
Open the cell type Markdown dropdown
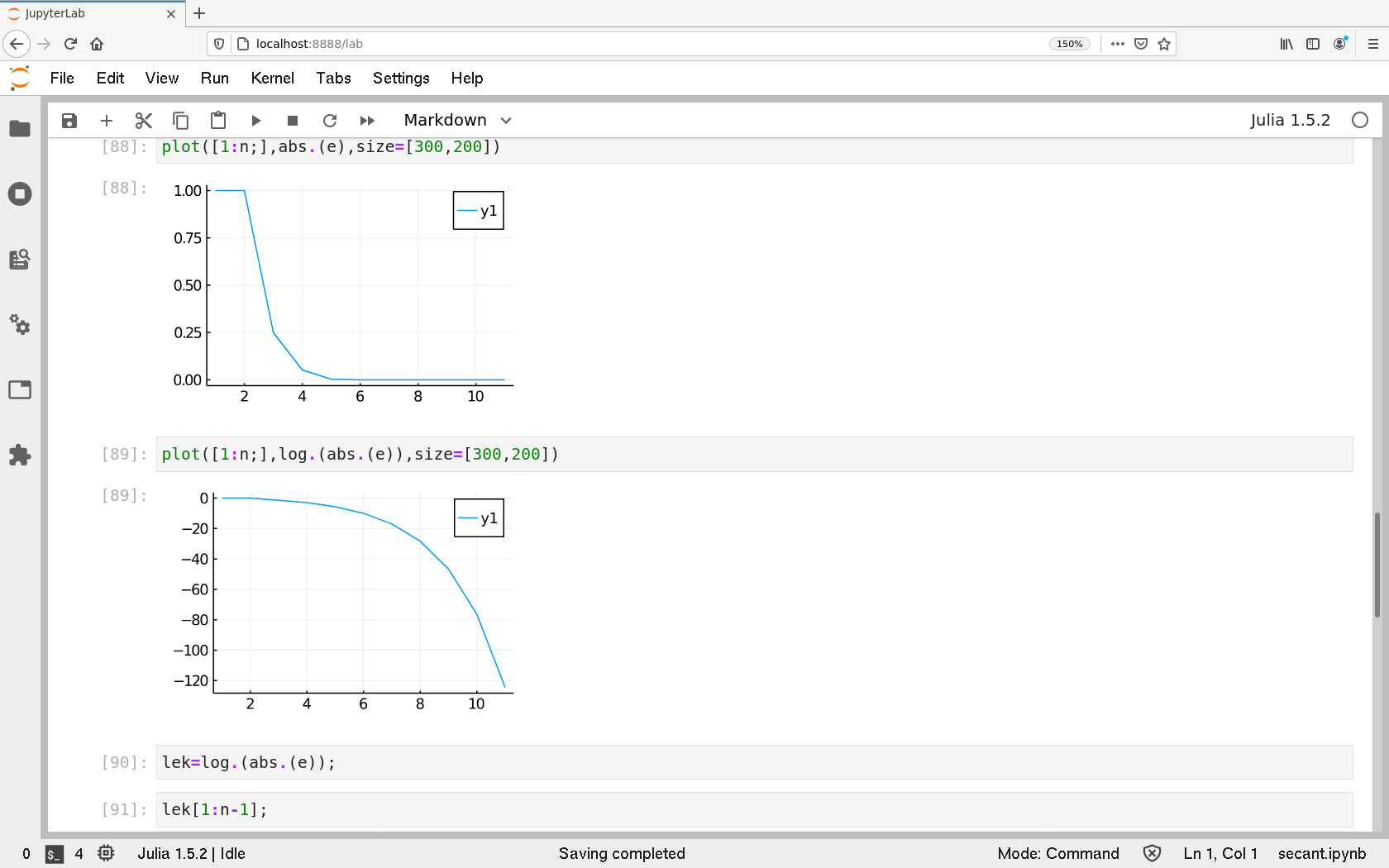[x=457, y=121]
